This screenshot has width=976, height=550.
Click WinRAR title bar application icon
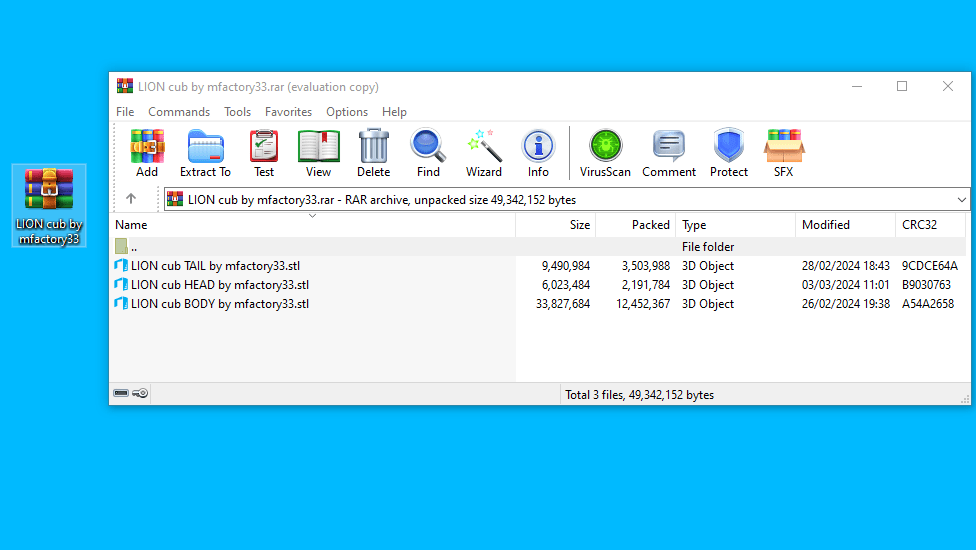click(x=124, y=86)
